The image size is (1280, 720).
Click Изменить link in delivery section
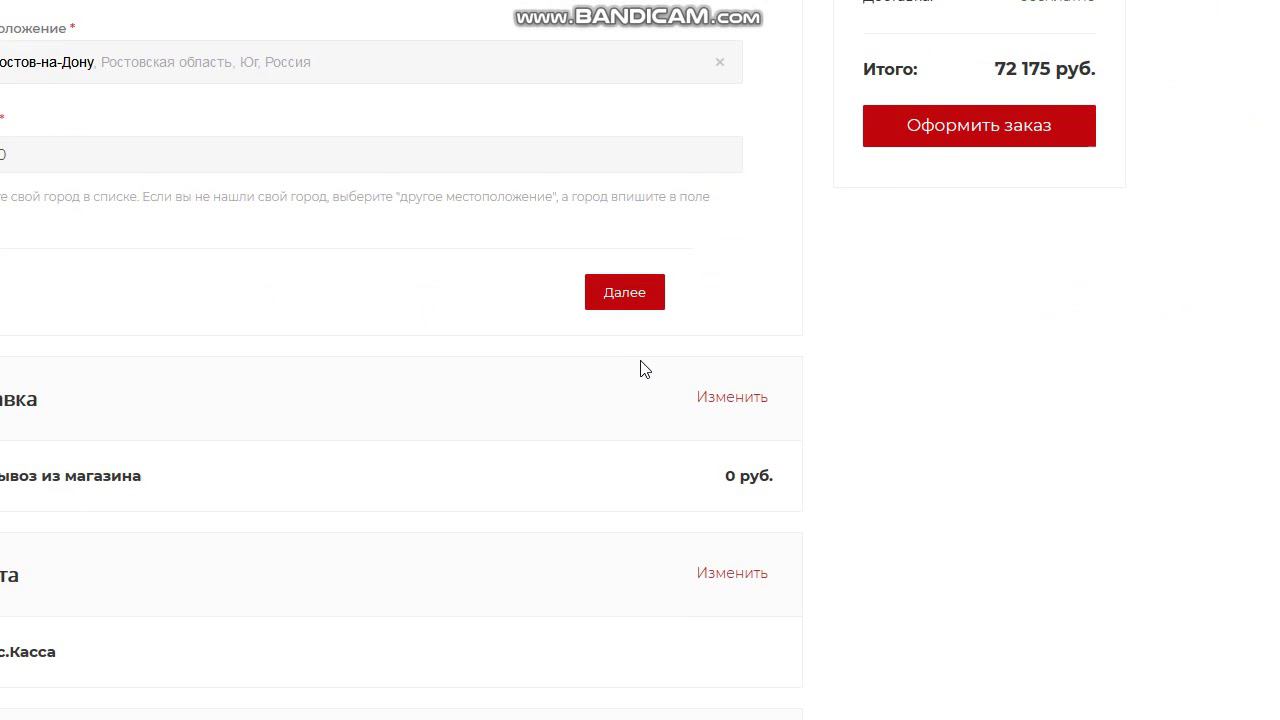click(x=732, y=397)
